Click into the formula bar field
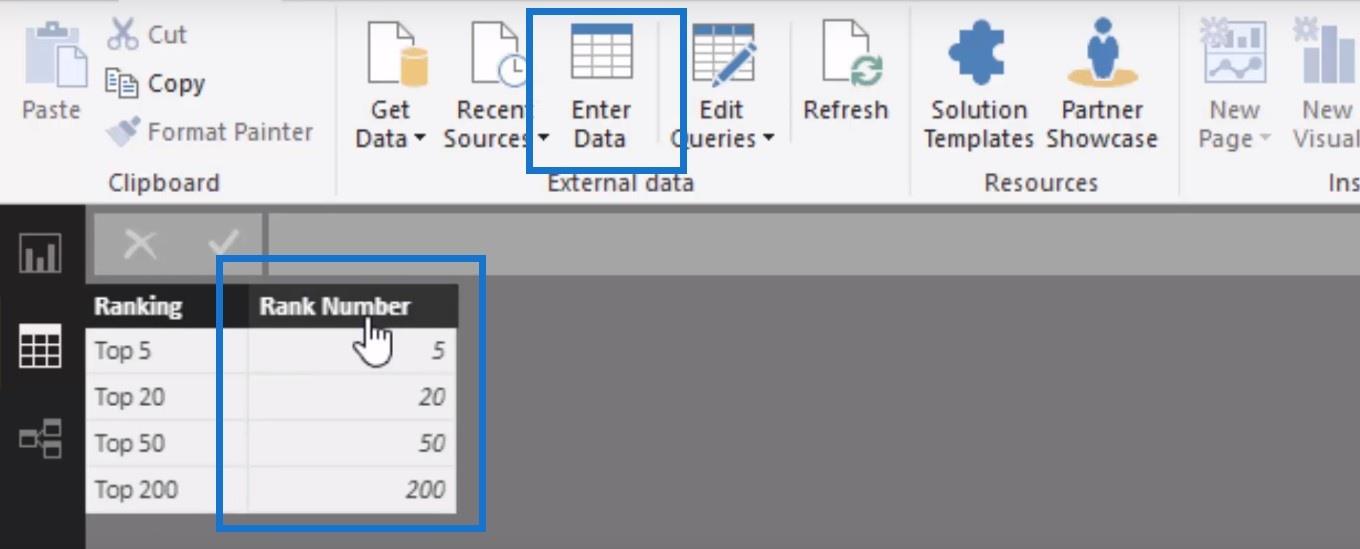This screenshot has height=549, width=1360. [x=812, y=243]
